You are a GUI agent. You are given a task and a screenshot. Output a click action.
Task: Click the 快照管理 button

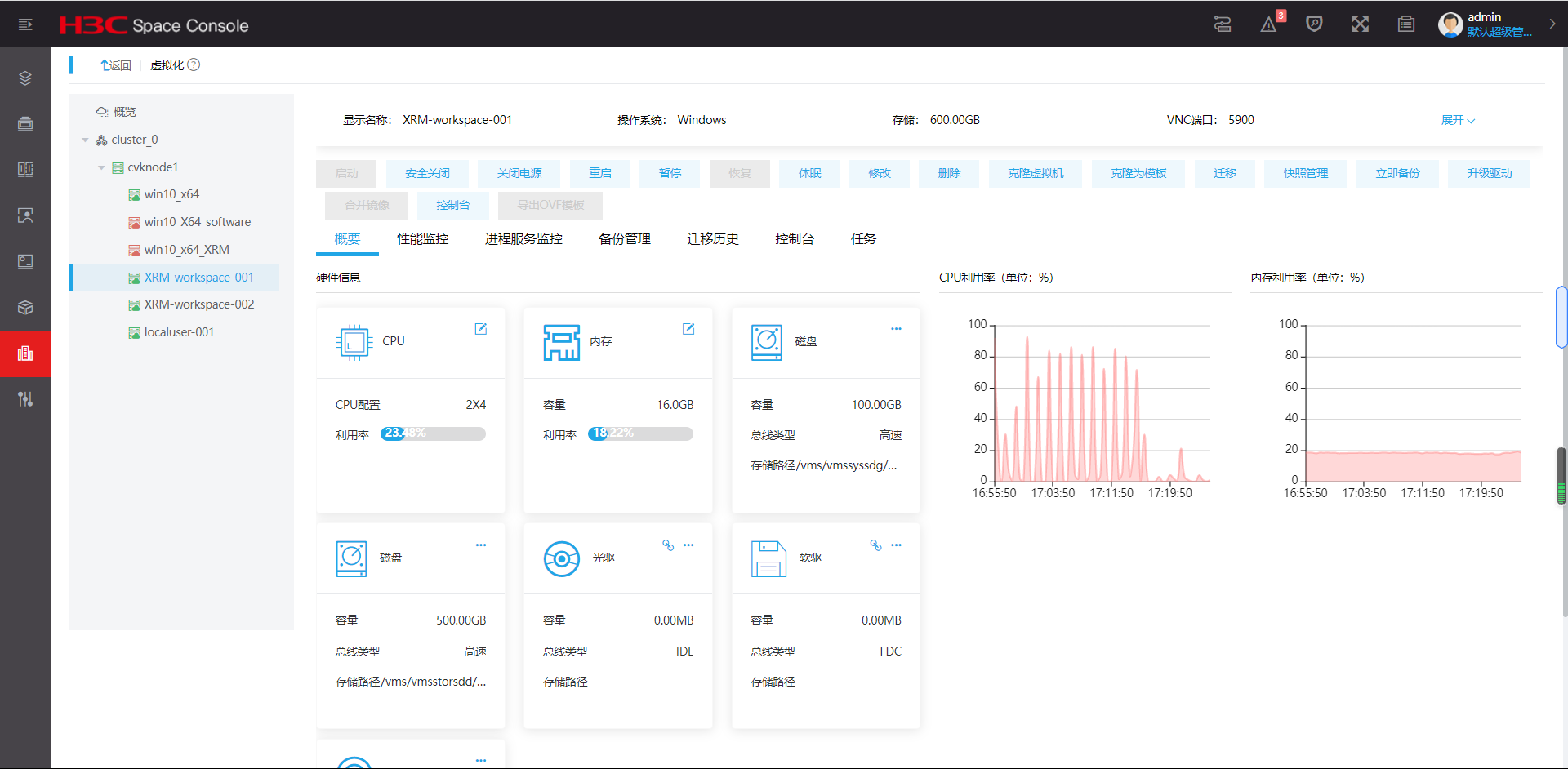point(1305,174)
